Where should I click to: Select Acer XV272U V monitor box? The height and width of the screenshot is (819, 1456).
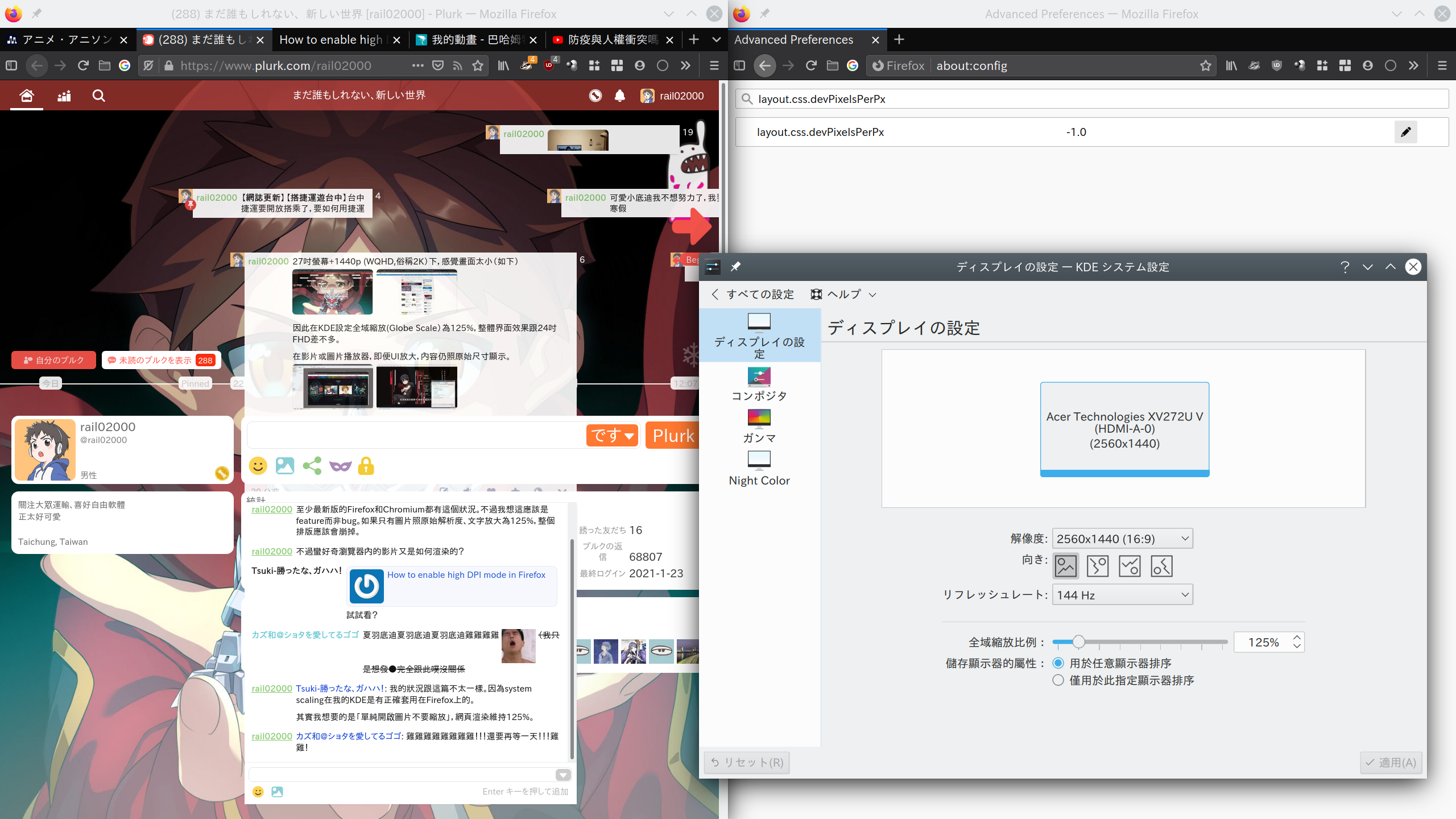pos(1124,429)
